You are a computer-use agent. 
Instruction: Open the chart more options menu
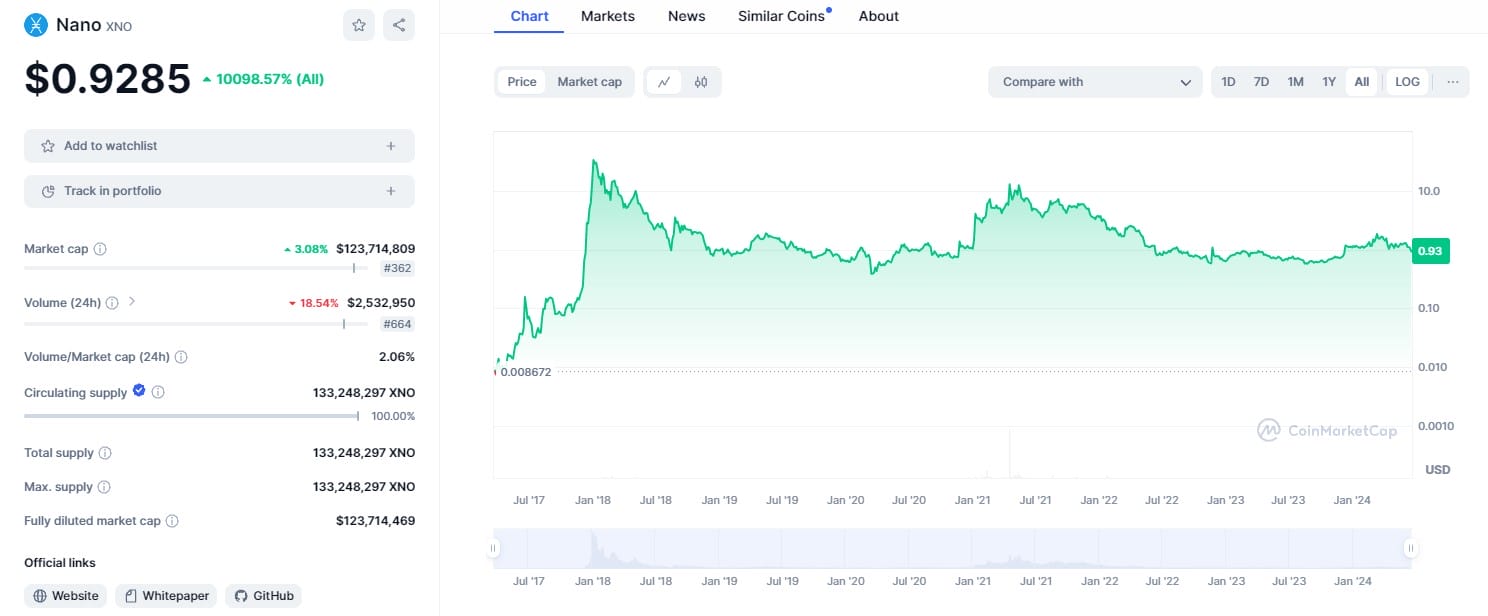pos(1452,82)
